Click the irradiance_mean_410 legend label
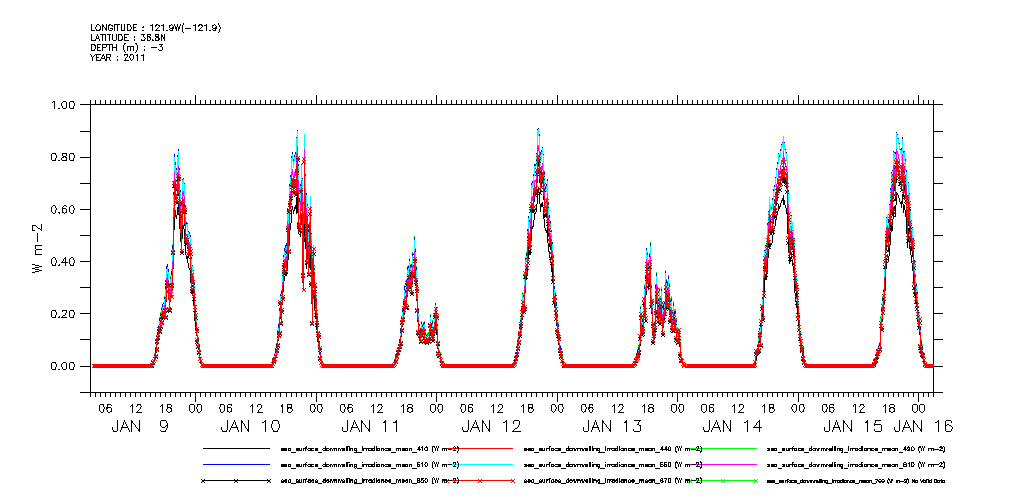 coord(369,448)
